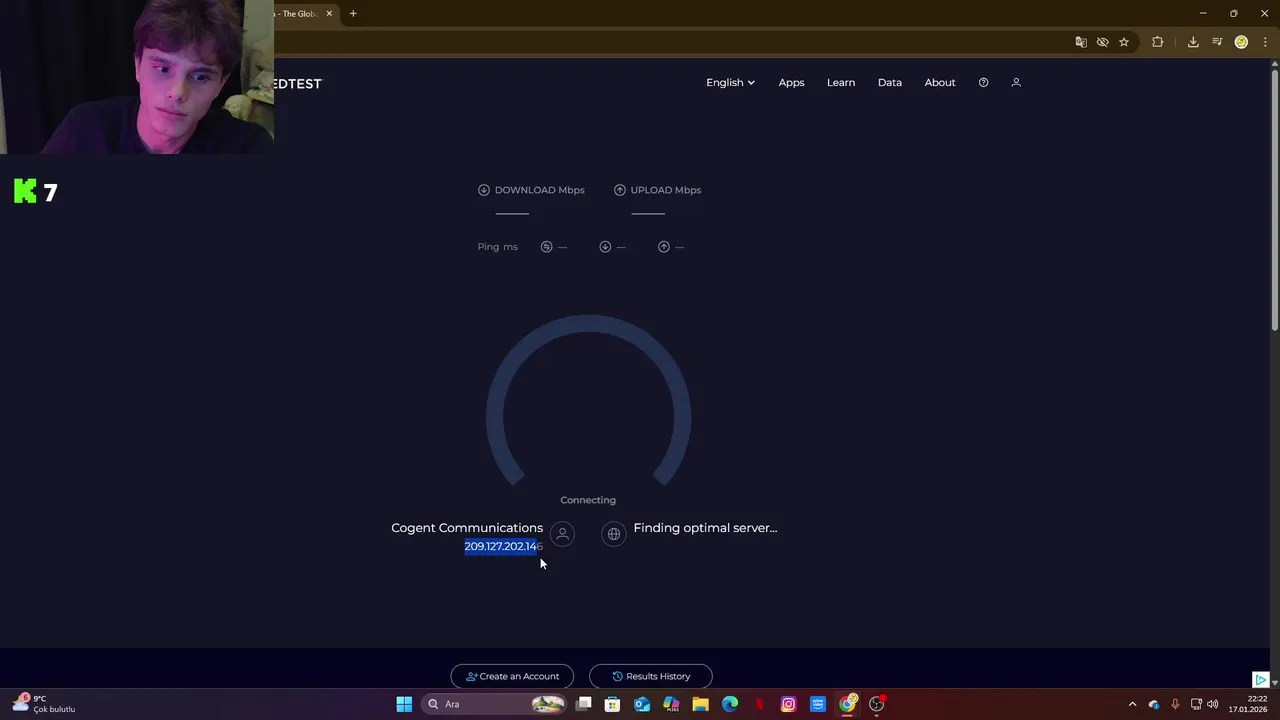1280x720 pixels.
Task: Click the Cogent Communications provider name
Action: [467, 528]
